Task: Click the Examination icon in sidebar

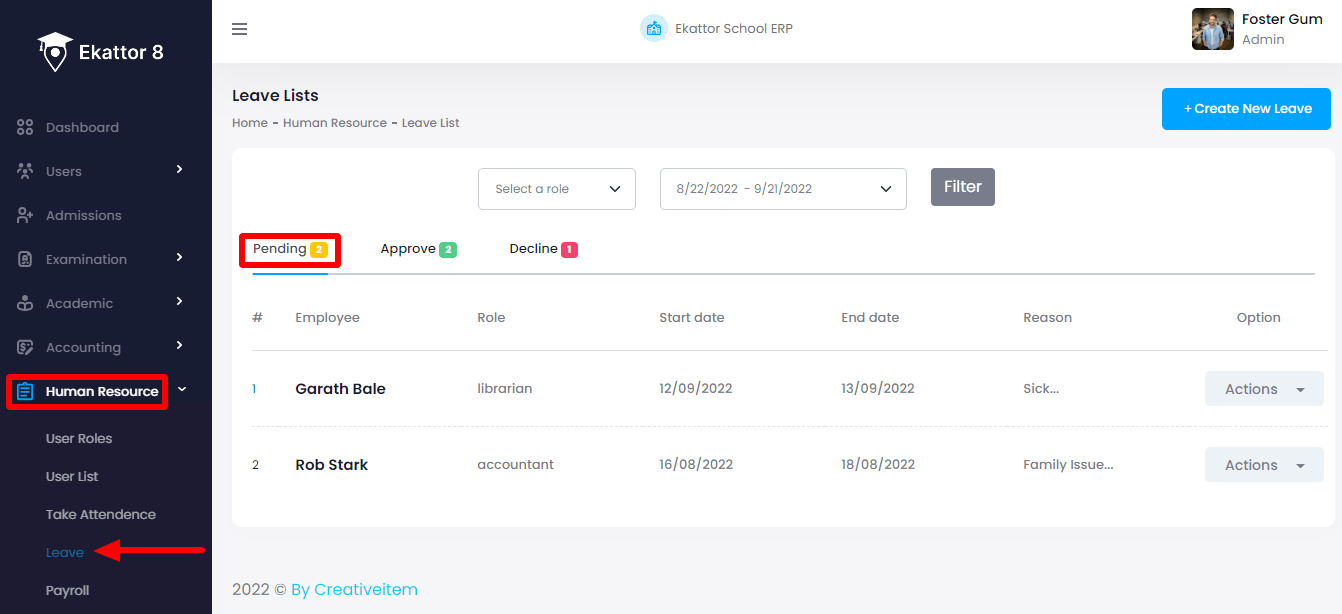Action: (26, 259)
